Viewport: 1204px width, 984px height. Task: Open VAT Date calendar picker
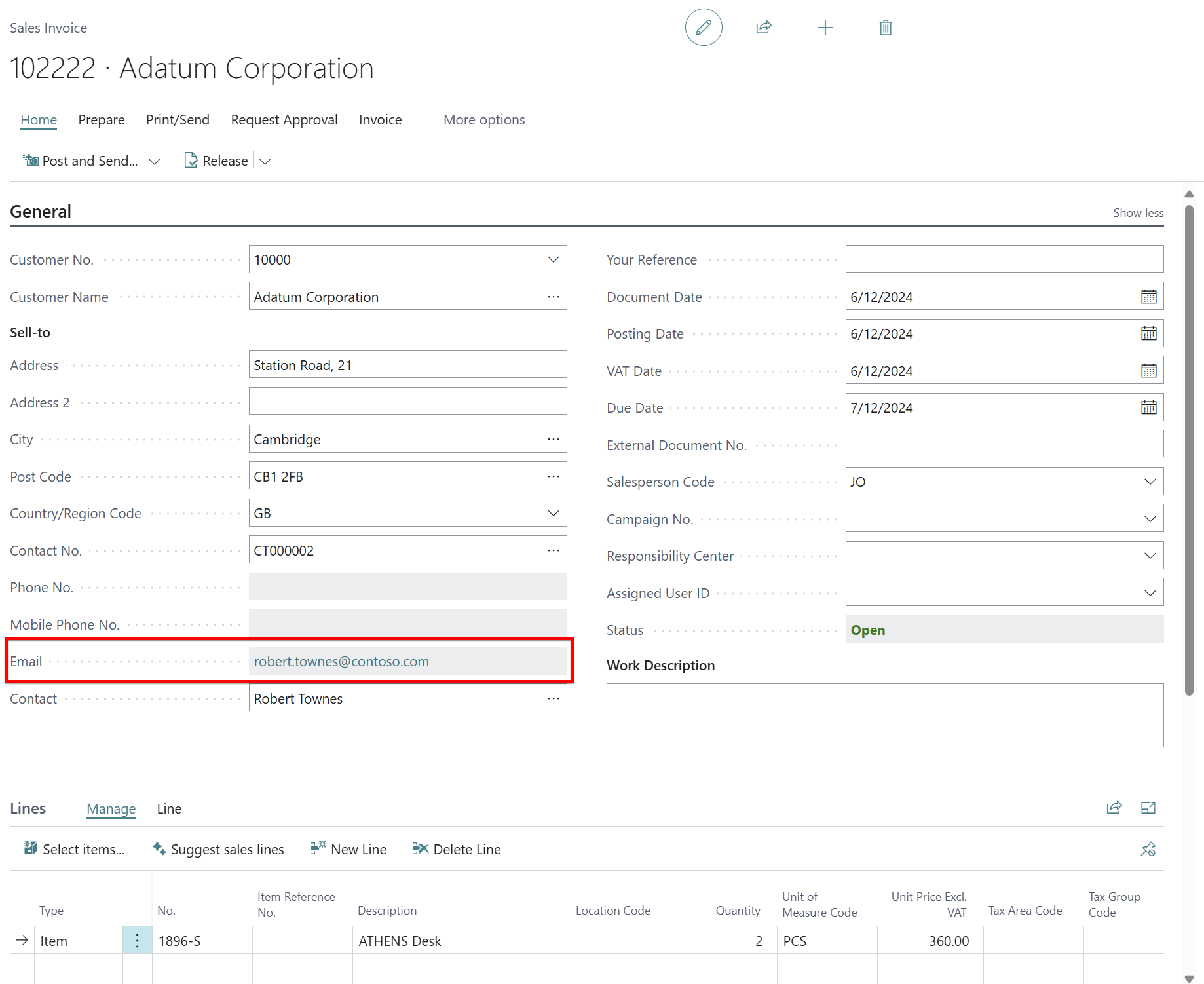point(1149,371)
